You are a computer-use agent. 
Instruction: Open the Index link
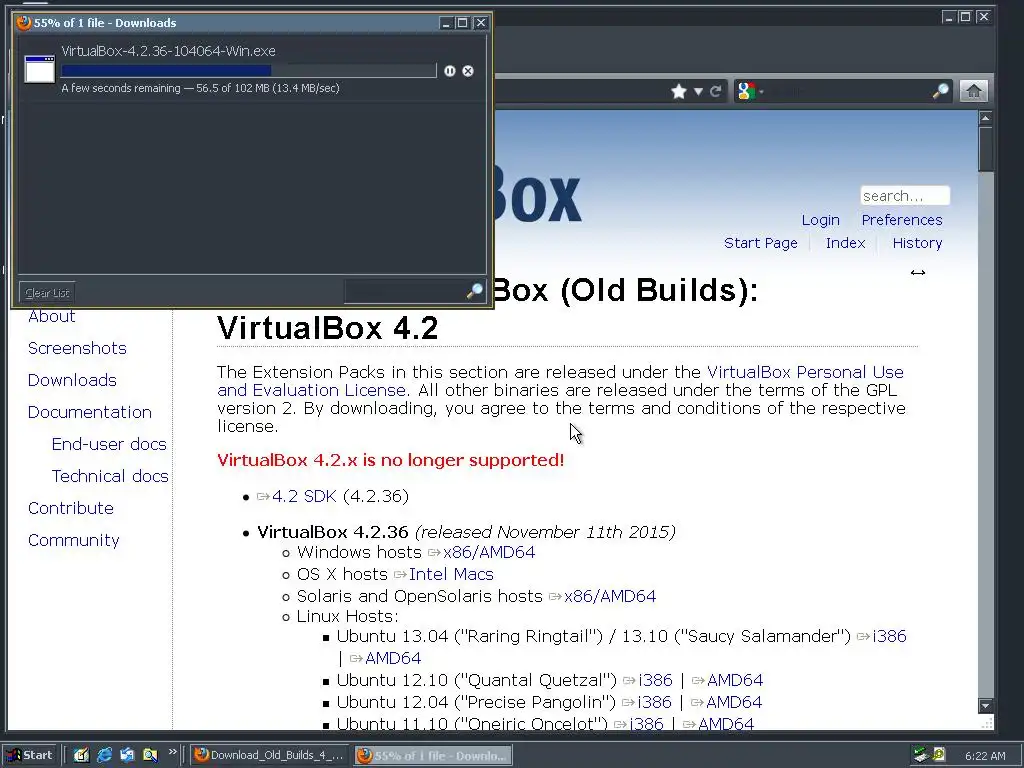click(845, 243)
